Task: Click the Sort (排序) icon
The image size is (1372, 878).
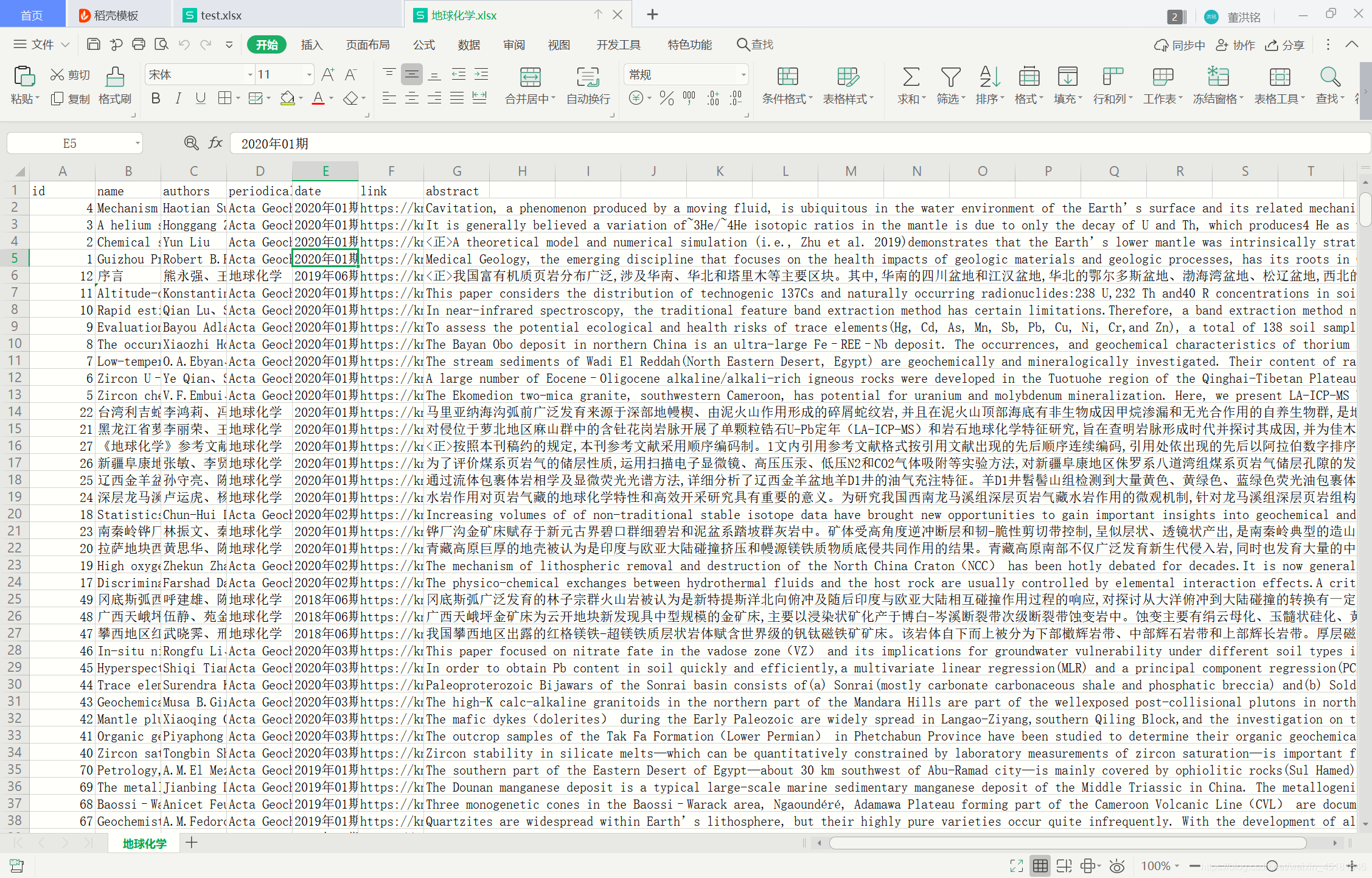Action: [989, 77]
